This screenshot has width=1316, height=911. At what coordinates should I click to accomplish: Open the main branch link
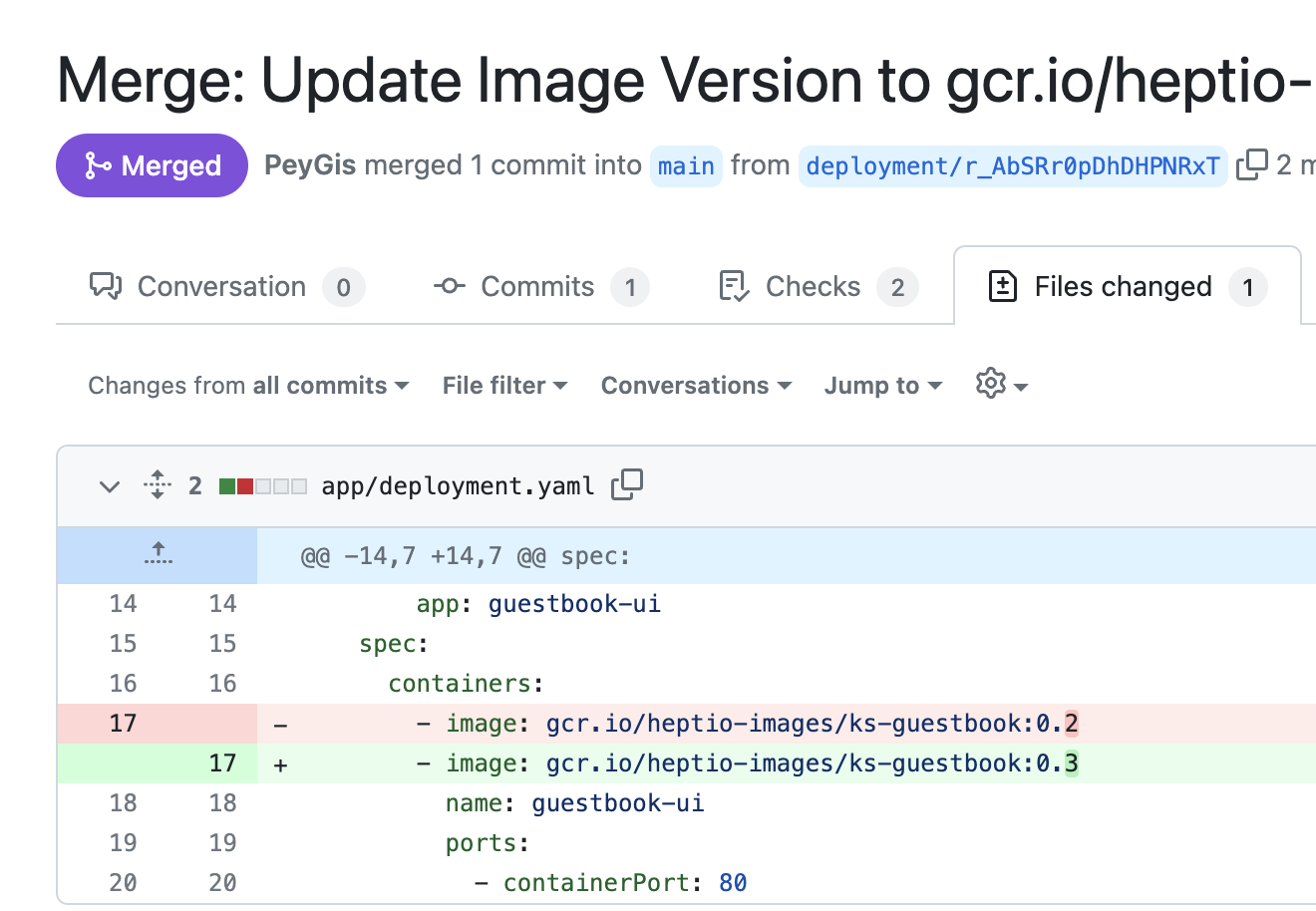pyautogui.click(x=686, y=165)
